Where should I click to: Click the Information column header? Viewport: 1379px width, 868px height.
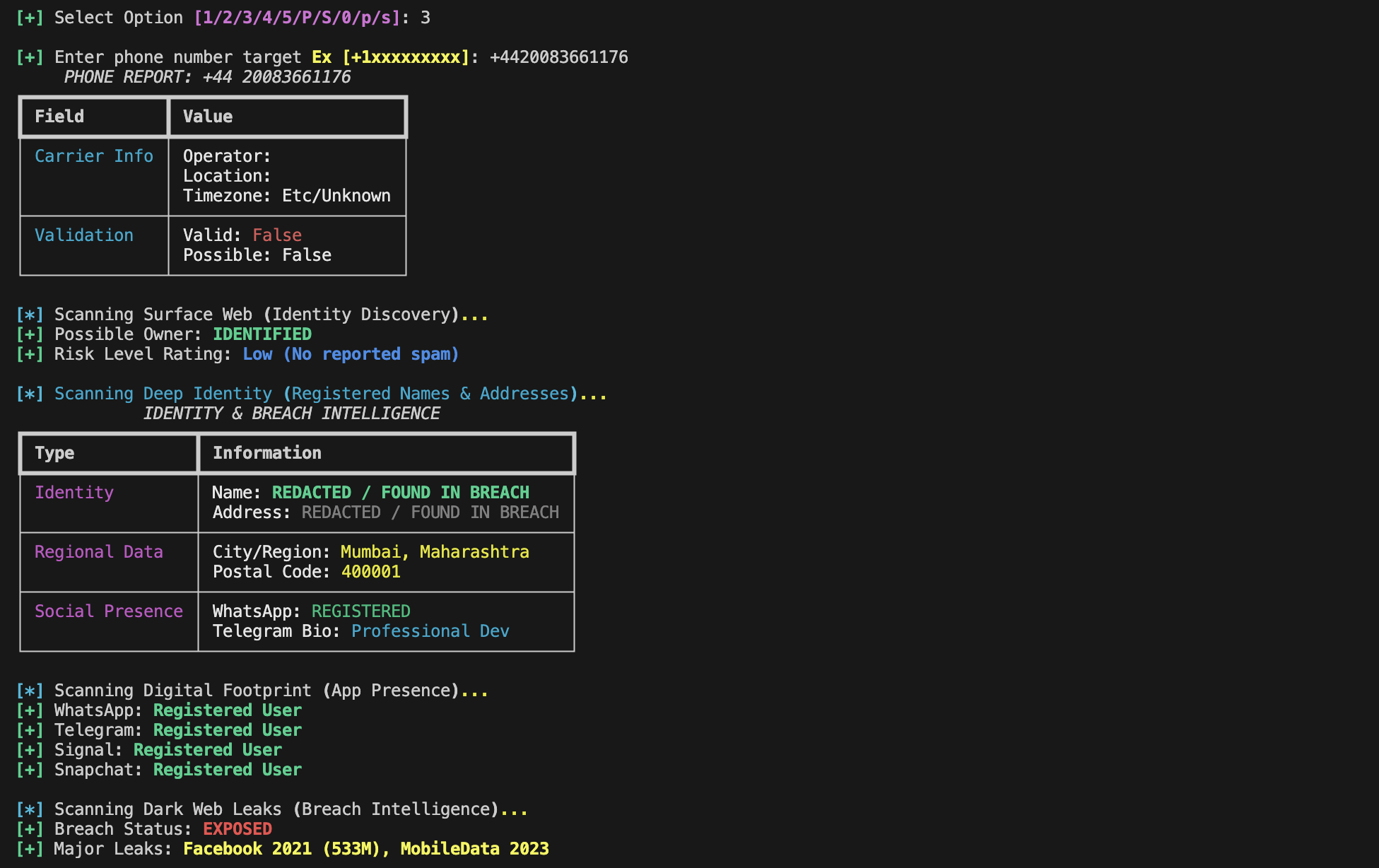(267, 453)
